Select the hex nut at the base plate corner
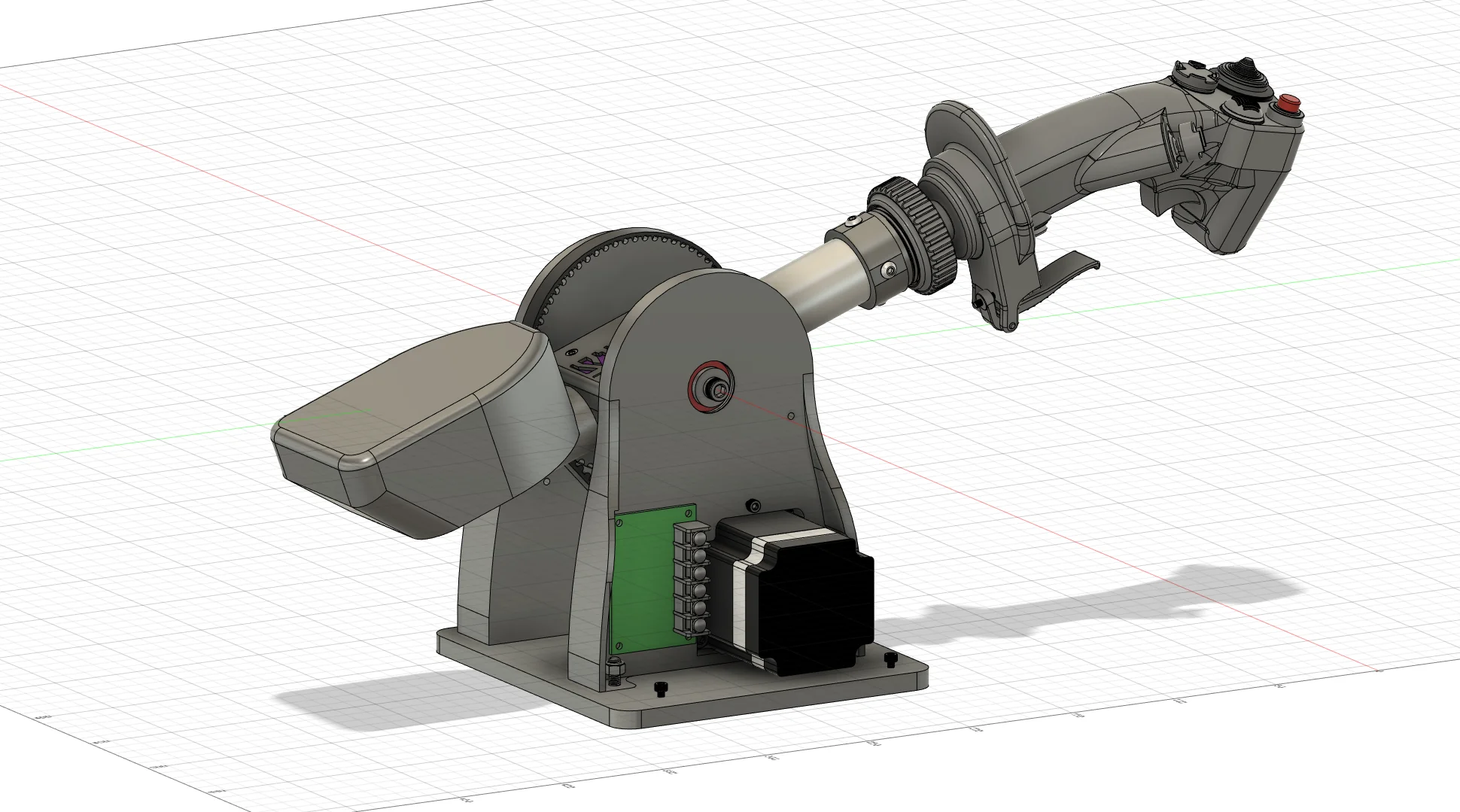The width and height of the screenshot is (1460, 812). click(614, 668)
